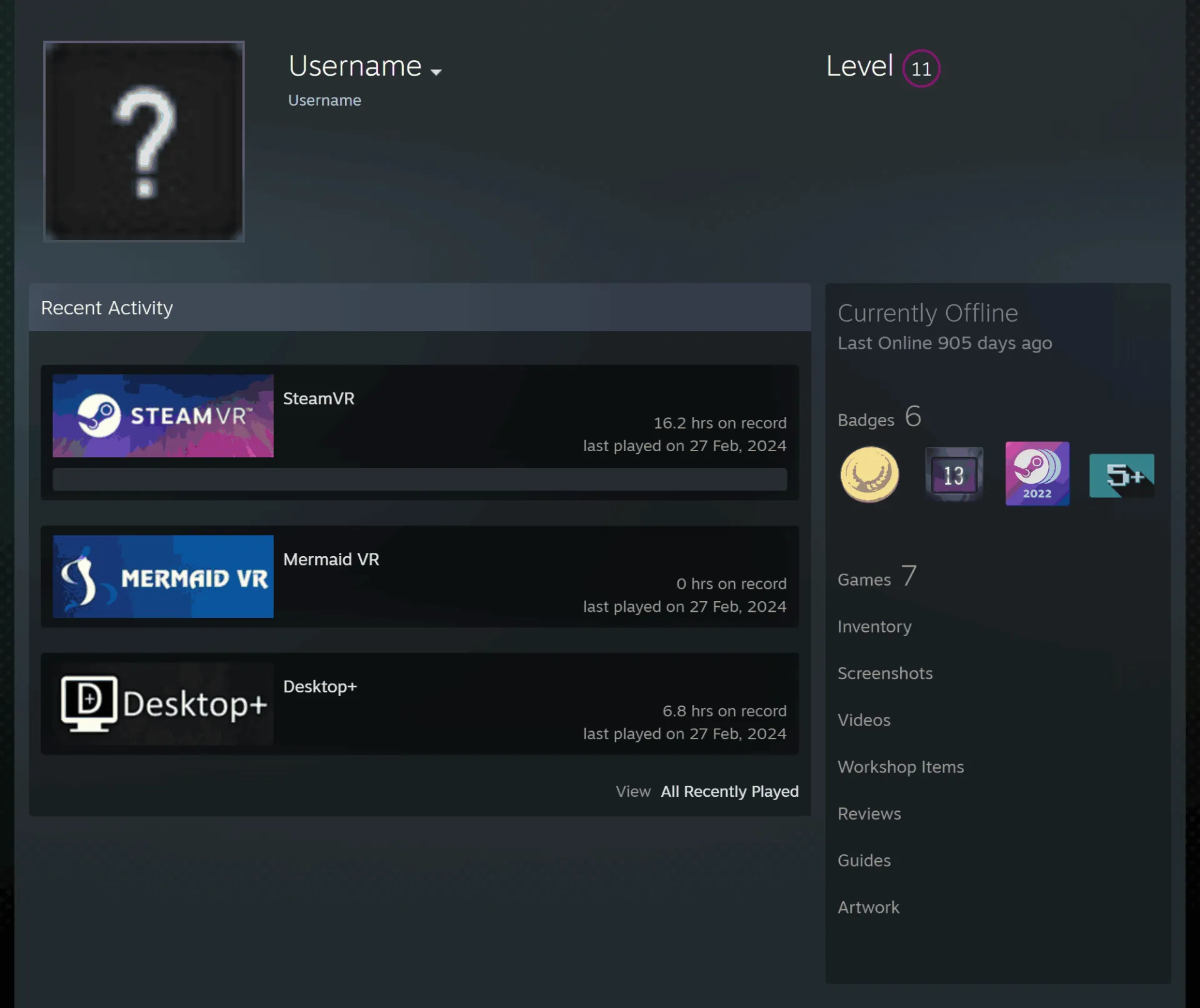The width and height of the screenshot is (1200, 1008).
Task: Click the question mark profile avatar
Action: (x=144, y=141)
